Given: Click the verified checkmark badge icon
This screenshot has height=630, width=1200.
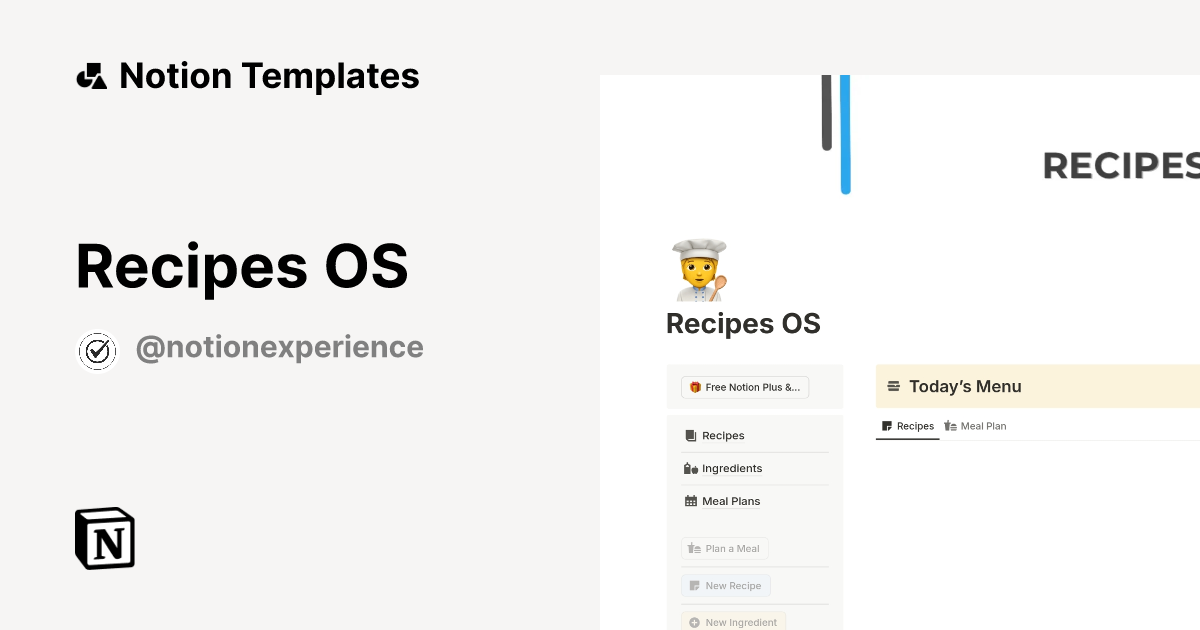Looking at the screenshot, I should (97, 351).
